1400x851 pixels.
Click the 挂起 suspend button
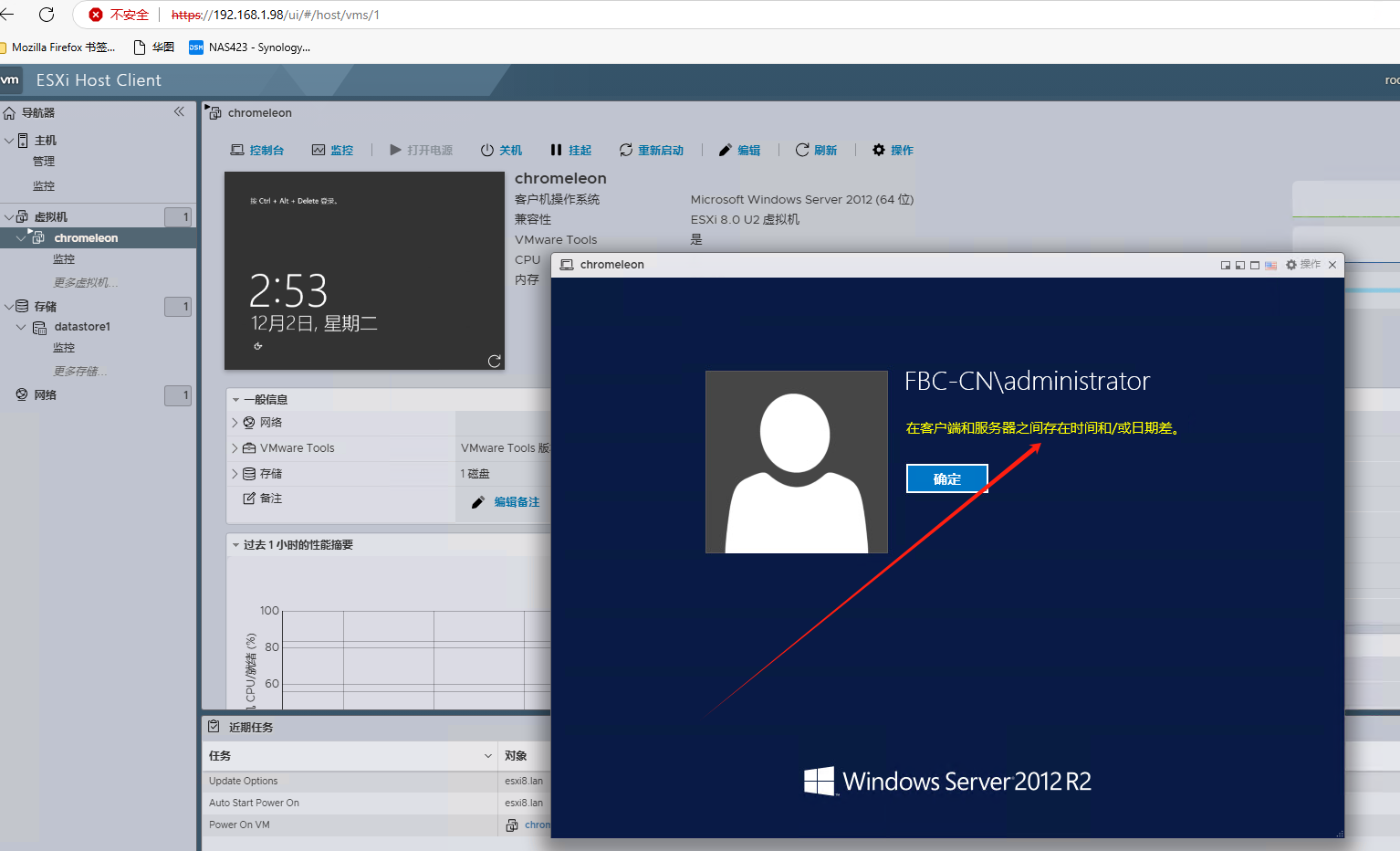click(x=570, y=150)
